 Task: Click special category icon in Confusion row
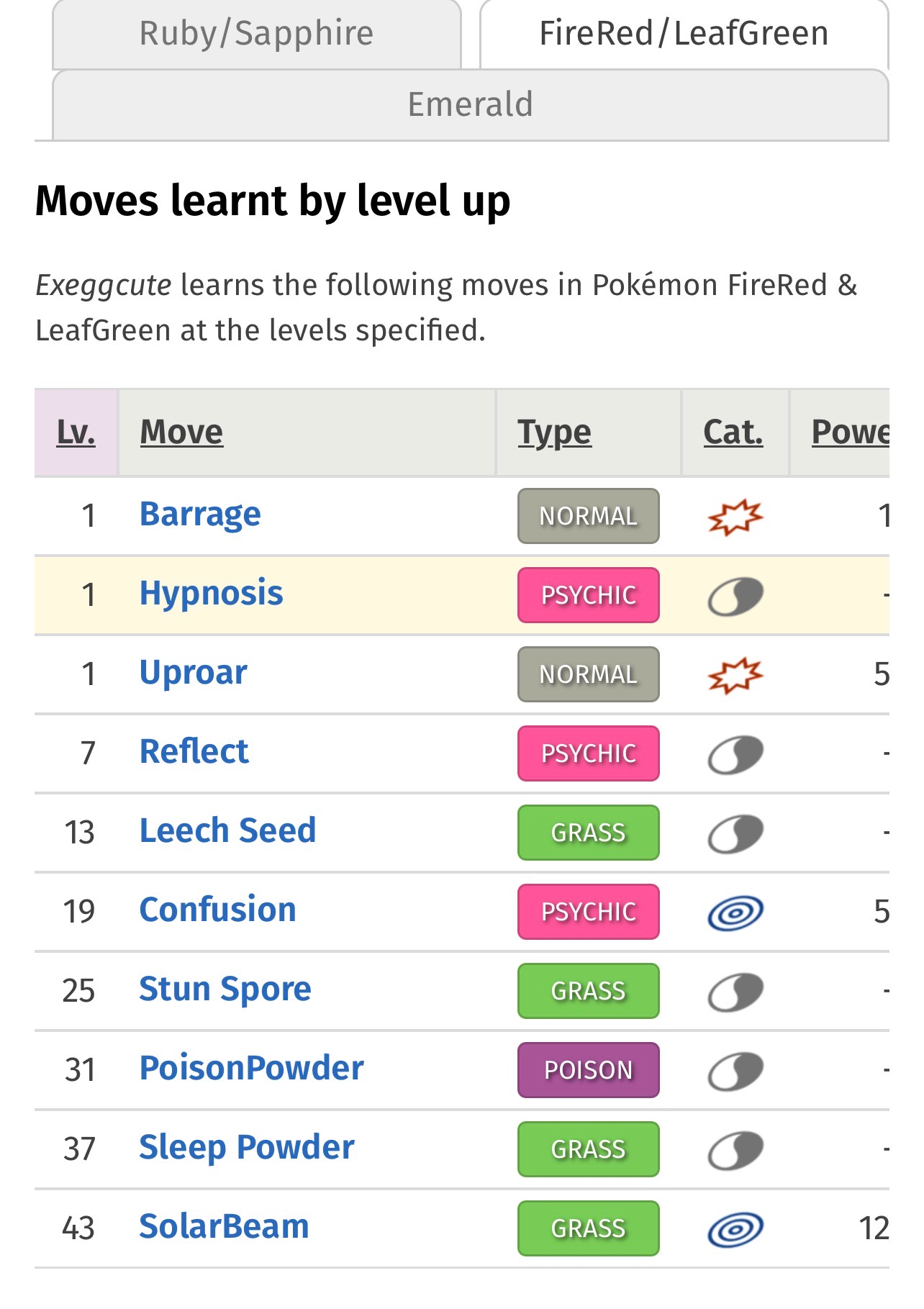(x=735, y=912)
